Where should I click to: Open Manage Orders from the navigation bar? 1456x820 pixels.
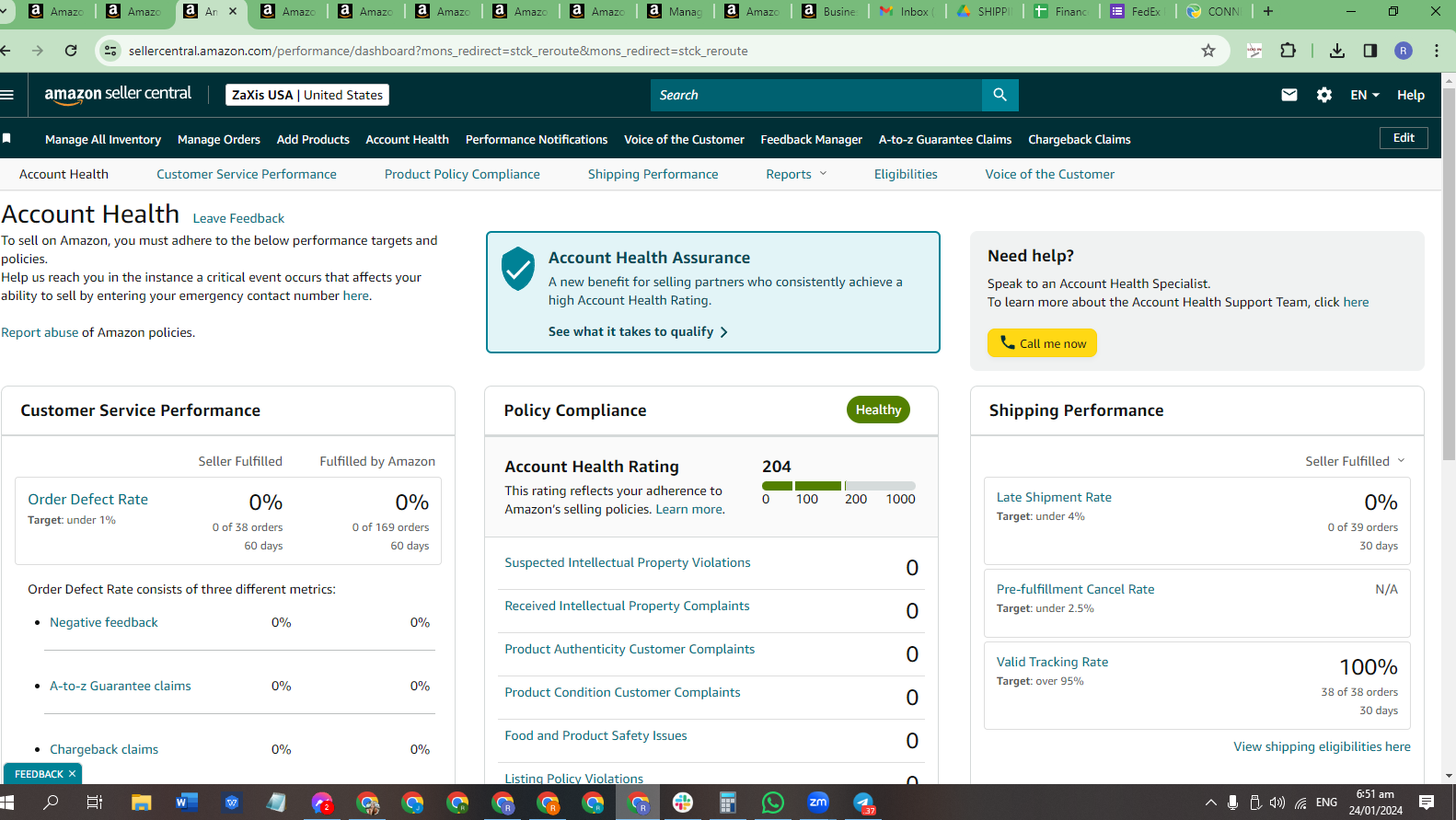point(219,139)
